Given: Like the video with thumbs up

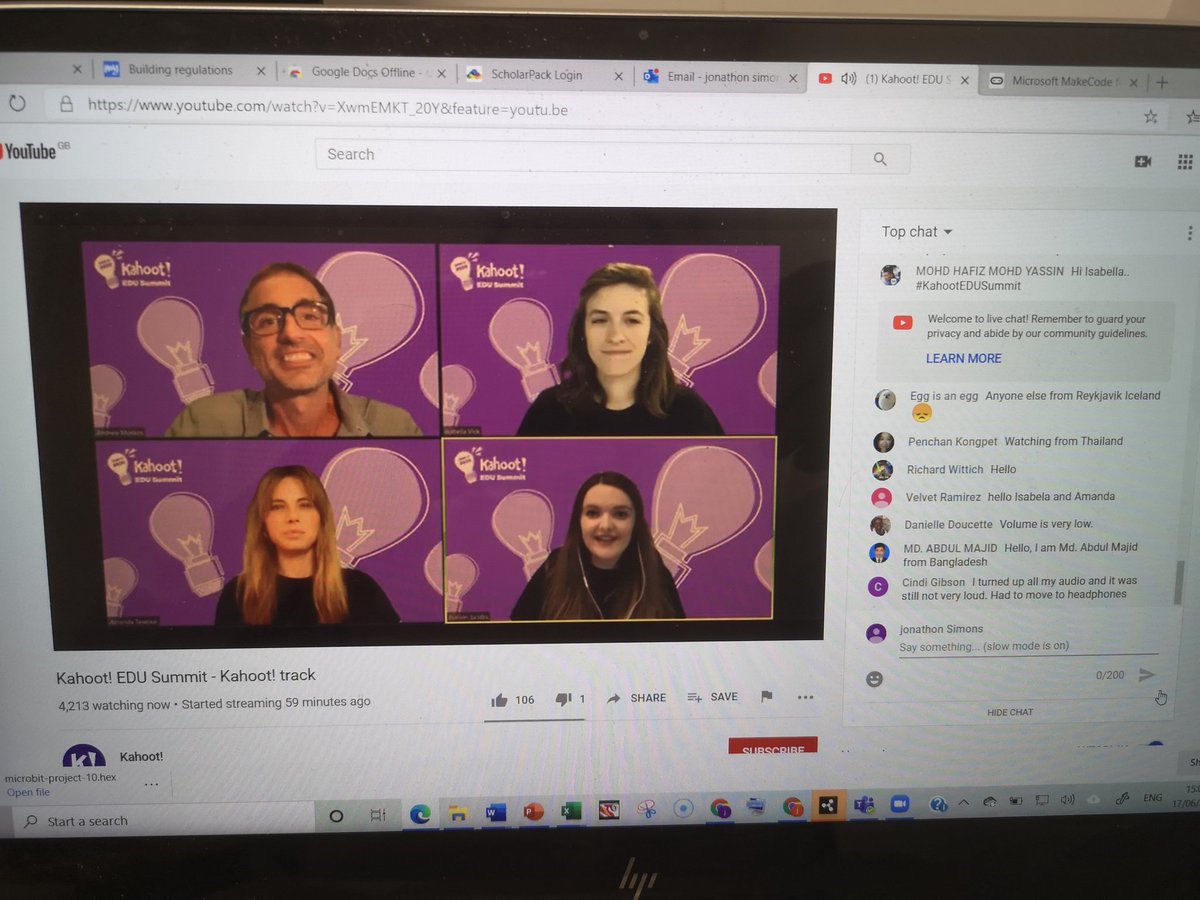Looking at the screenshot, I should tap(500, 699).
